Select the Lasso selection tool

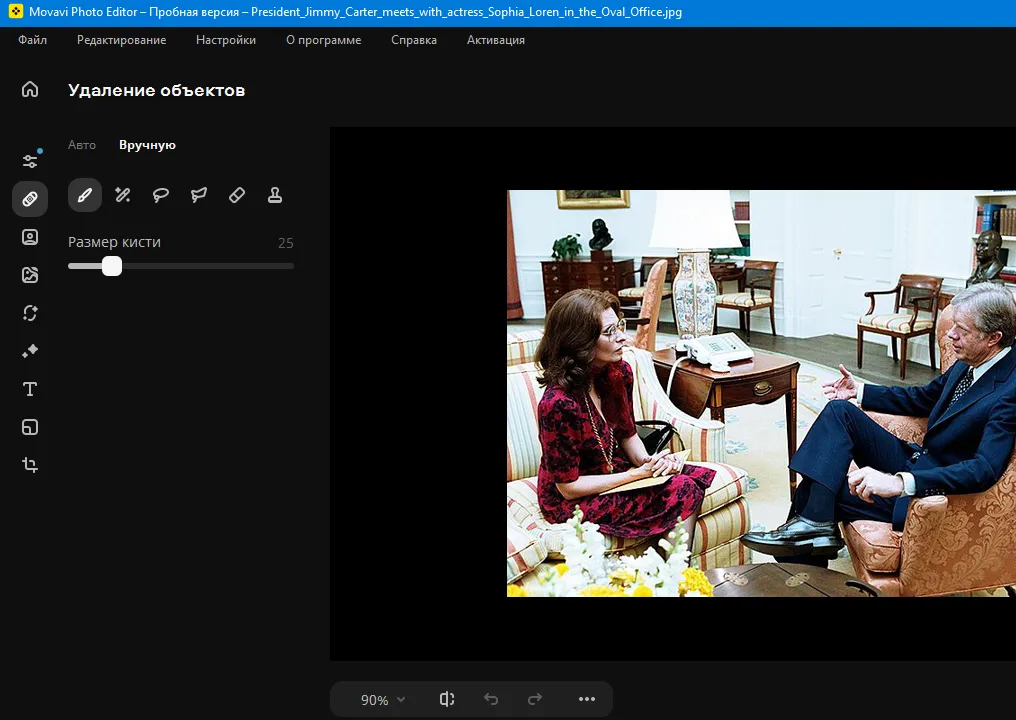(x=161, y=195)
